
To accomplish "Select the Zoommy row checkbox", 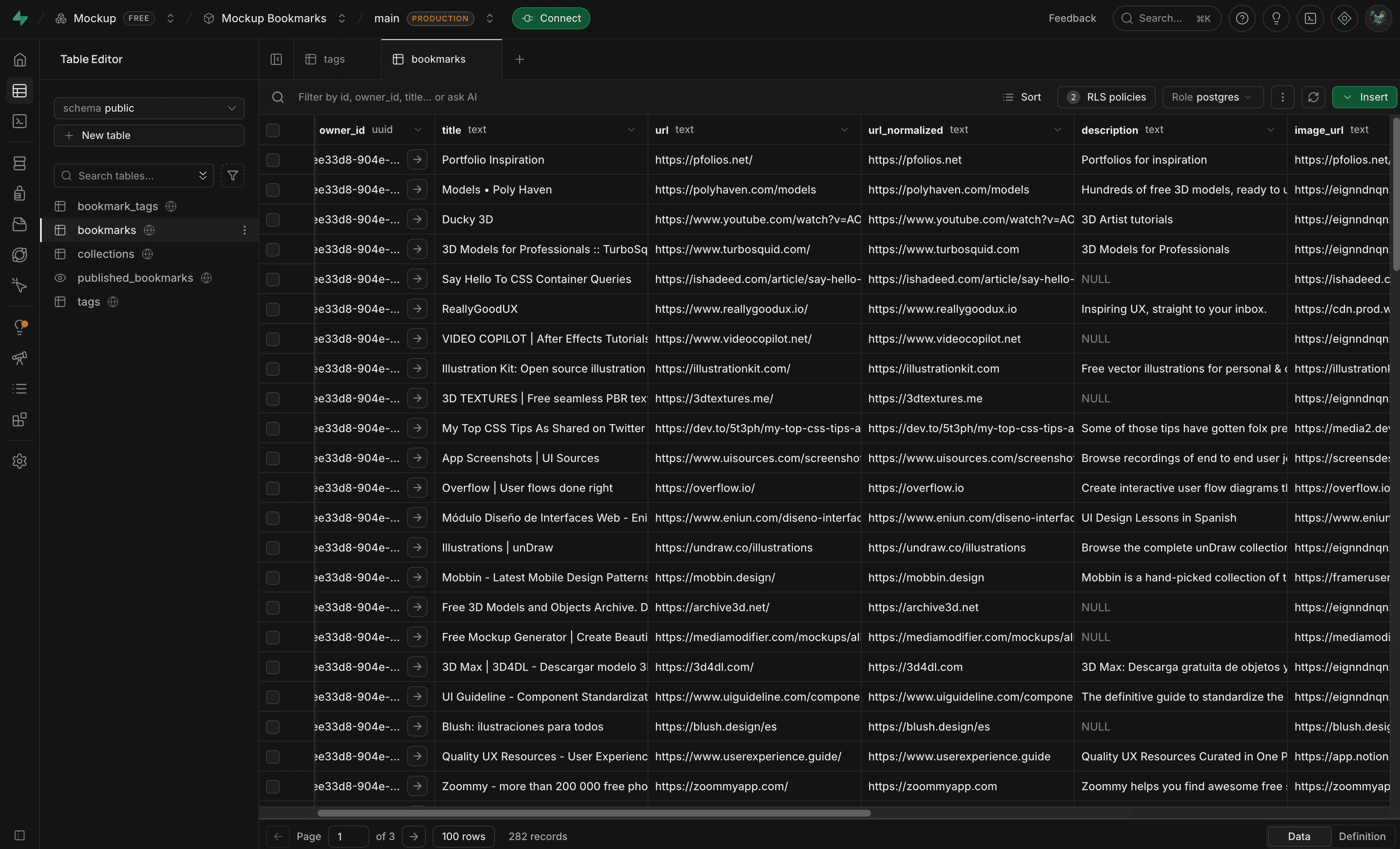I will 273,786.
